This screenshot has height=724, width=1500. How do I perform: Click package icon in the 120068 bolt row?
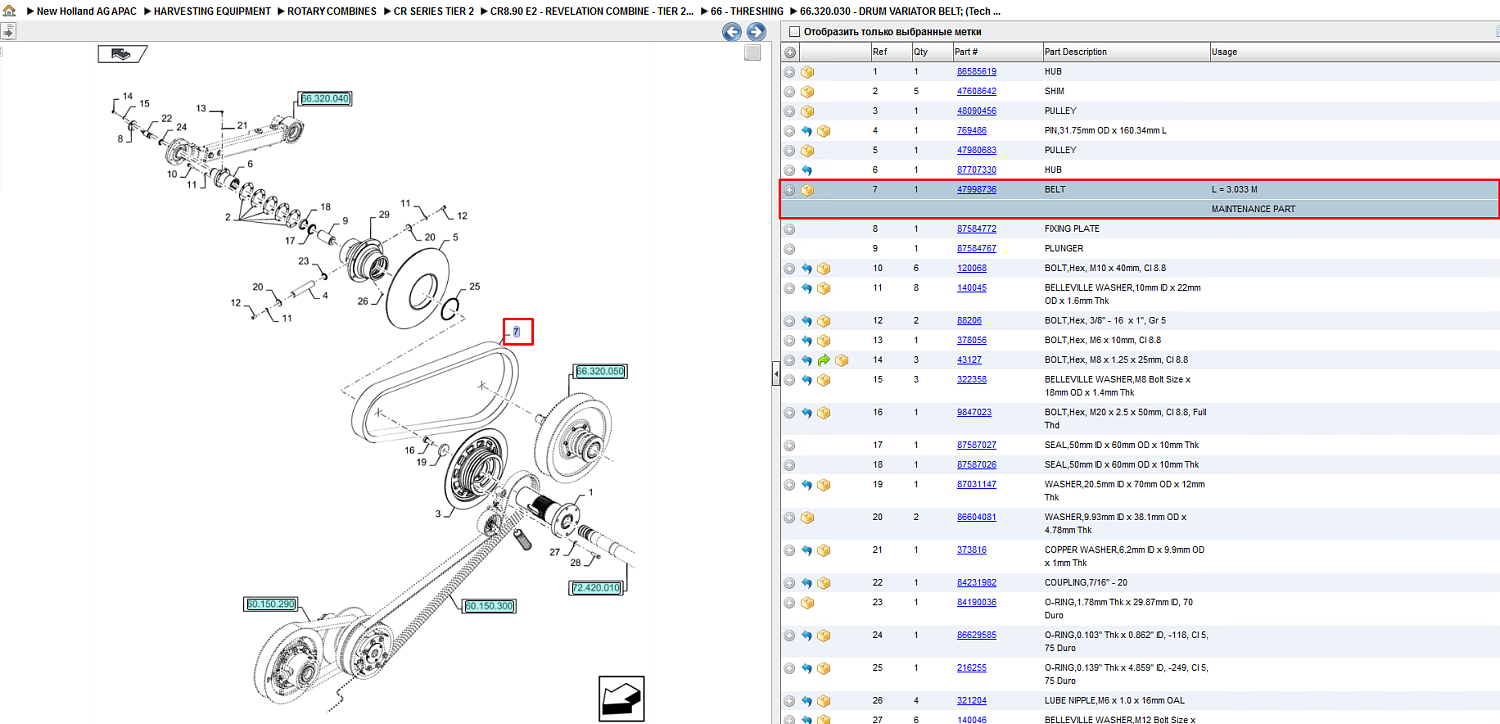[824, 268]
